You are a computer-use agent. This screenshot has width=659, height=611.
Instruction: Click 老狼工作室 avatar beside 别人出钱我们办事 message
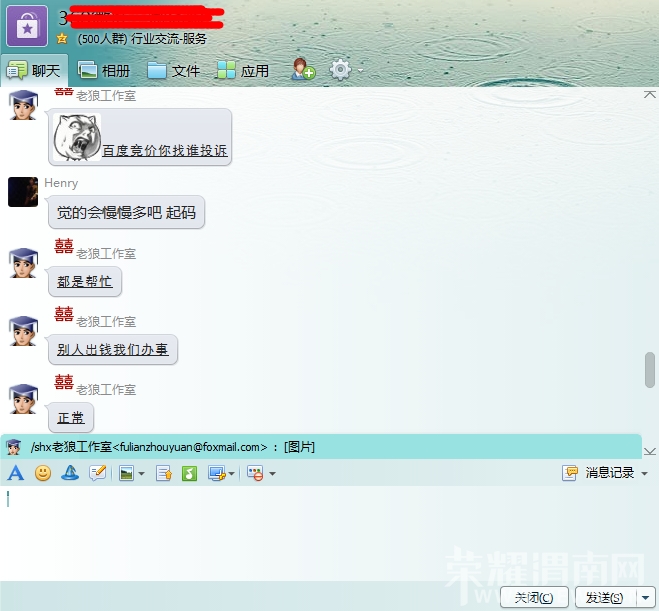pyautogui.click(x=24, y=331)
